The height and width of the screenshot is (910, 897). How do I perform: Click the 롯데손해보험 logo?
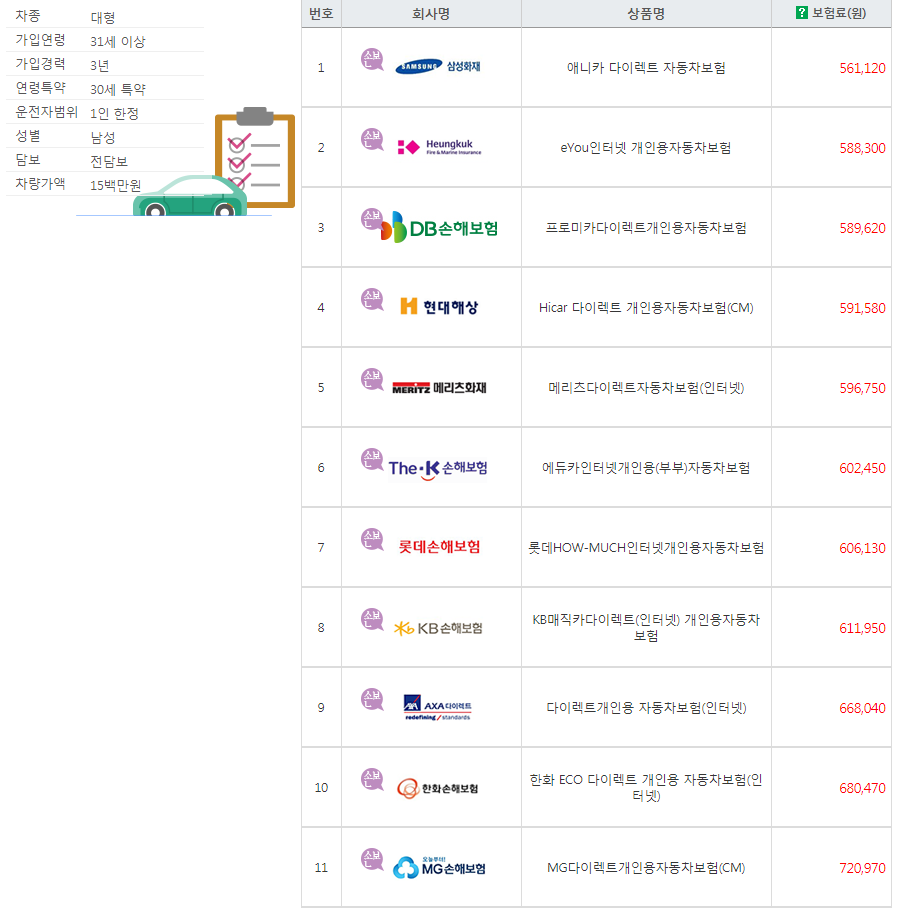(439, 547)
